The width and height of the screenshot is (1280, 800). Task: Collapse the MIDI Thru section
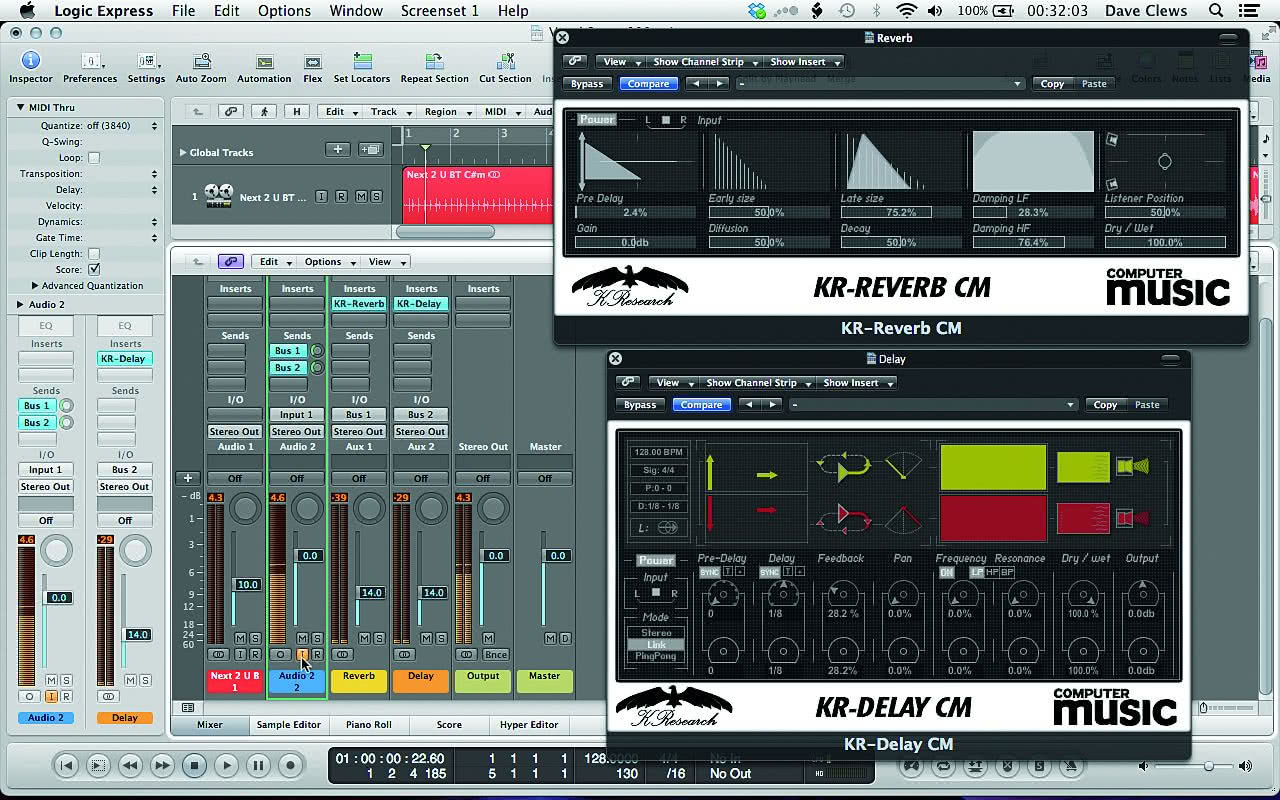pyautogui.click(x=20, y=107)
